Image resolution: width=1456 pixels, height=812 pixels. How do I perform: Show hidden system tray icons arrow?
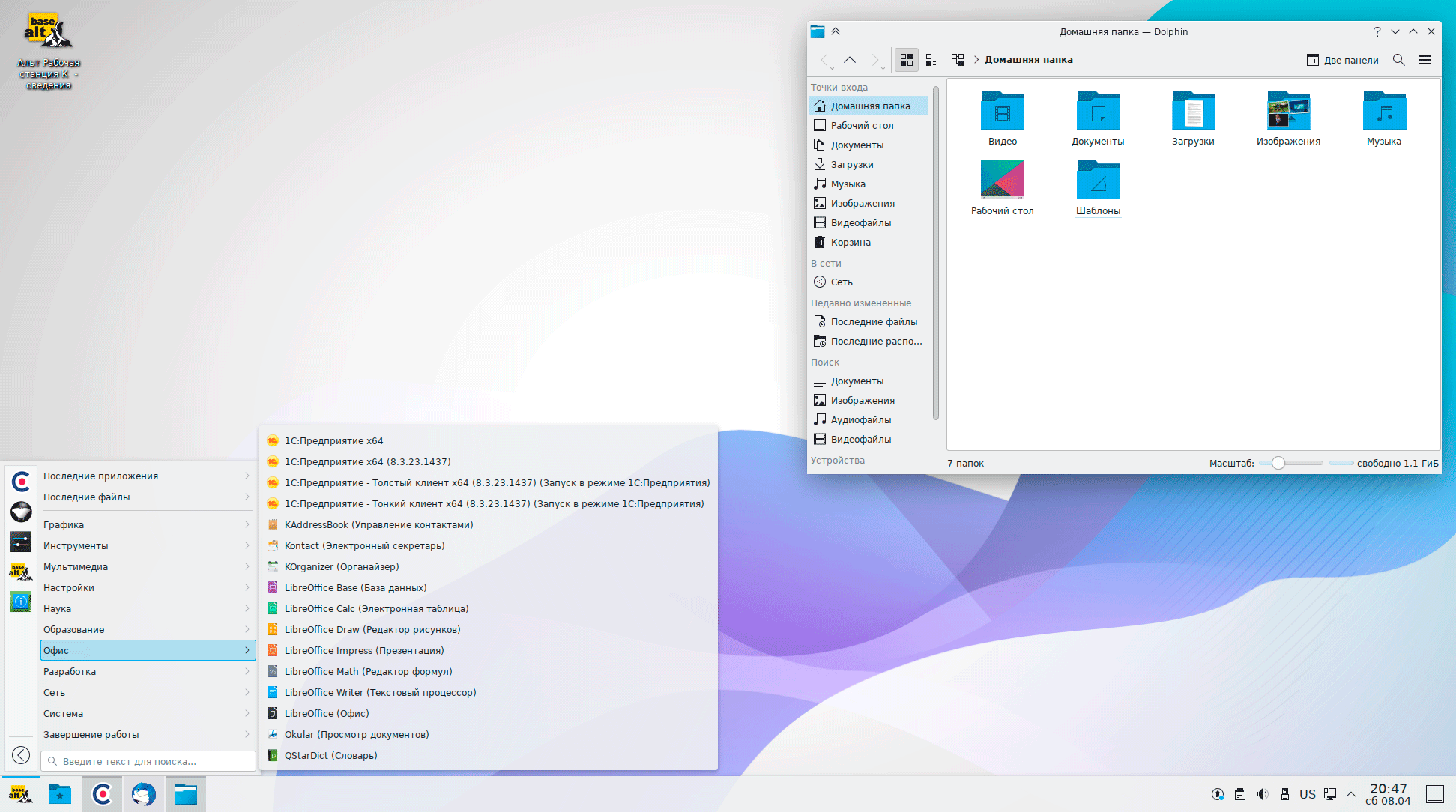click(x=1350, y=794)
